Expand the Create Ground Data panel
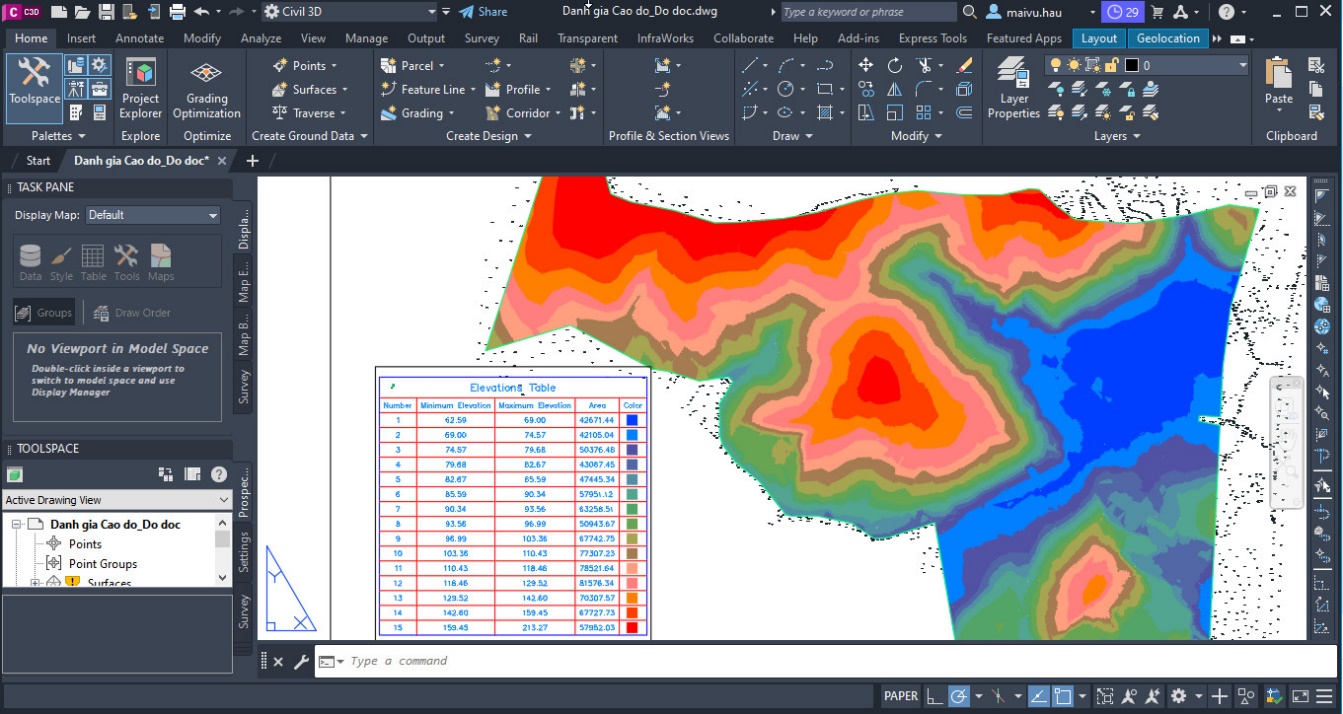1343x714 pixels. (310, 136)
